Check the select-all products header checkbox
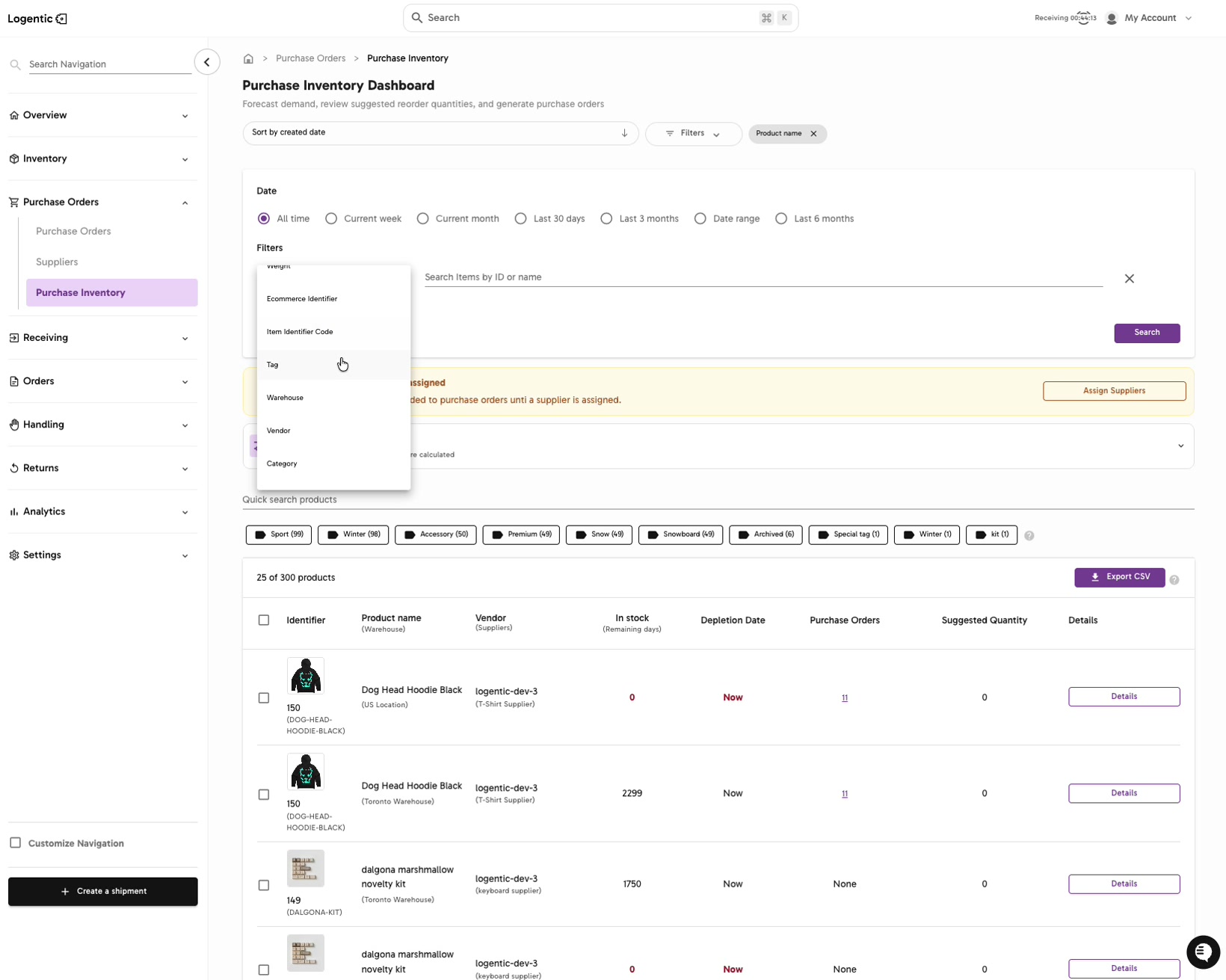Image resolution: width=1226 pixels, height=980 pixels. click(264, 620)
